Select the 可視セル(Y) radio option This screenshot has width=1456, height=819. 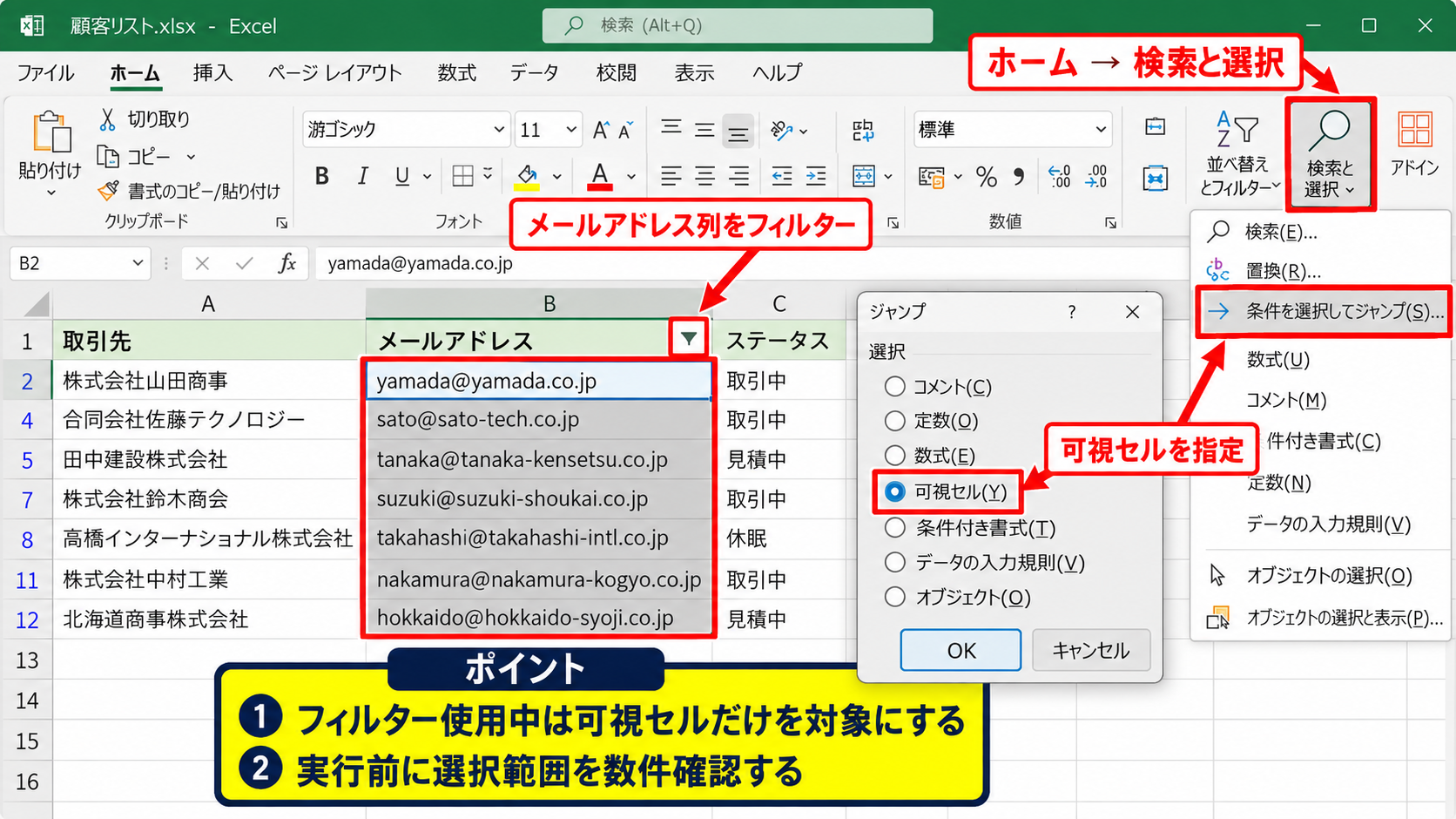[894, 492]
